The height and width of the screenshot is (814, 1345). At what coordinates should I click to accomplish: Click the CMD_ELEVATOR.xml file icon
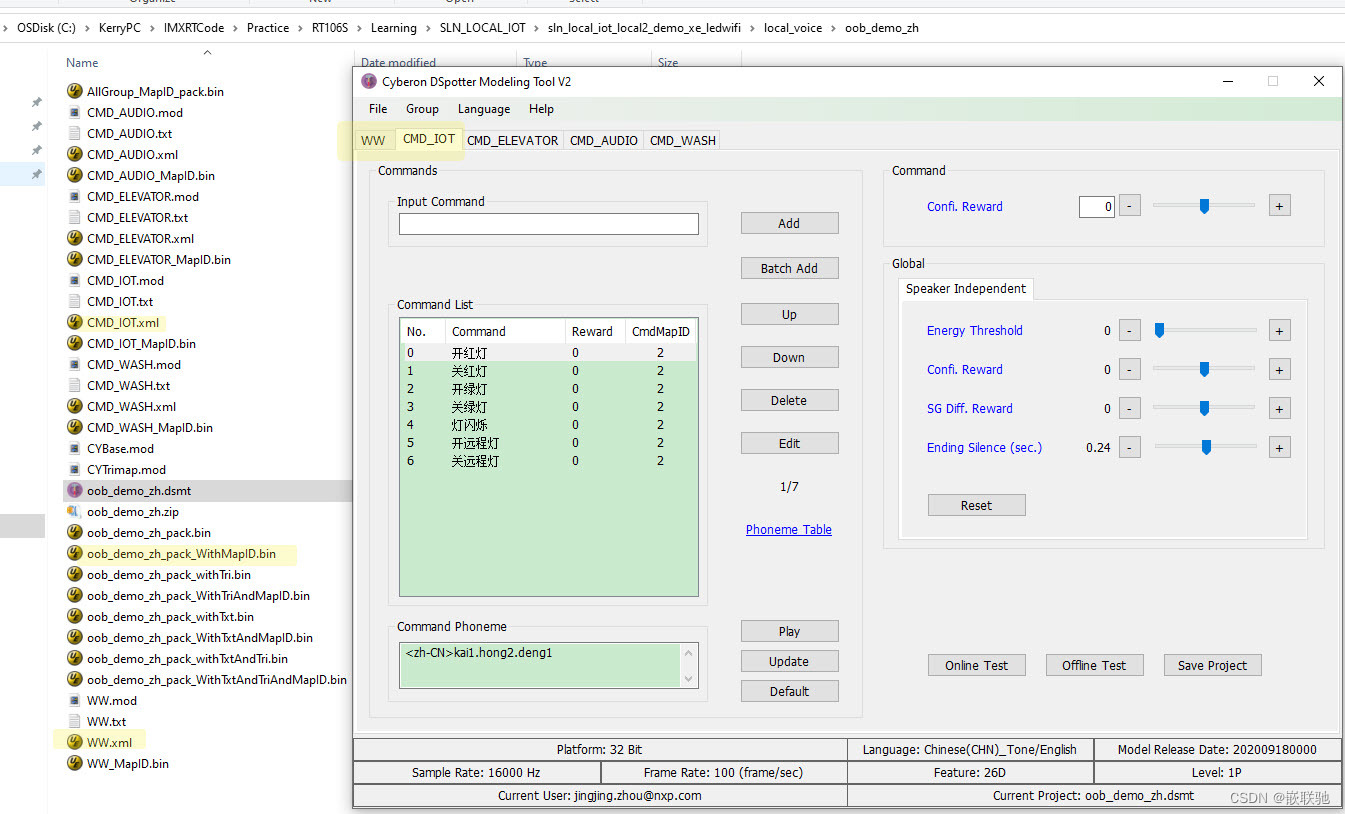tap(74, 238)
